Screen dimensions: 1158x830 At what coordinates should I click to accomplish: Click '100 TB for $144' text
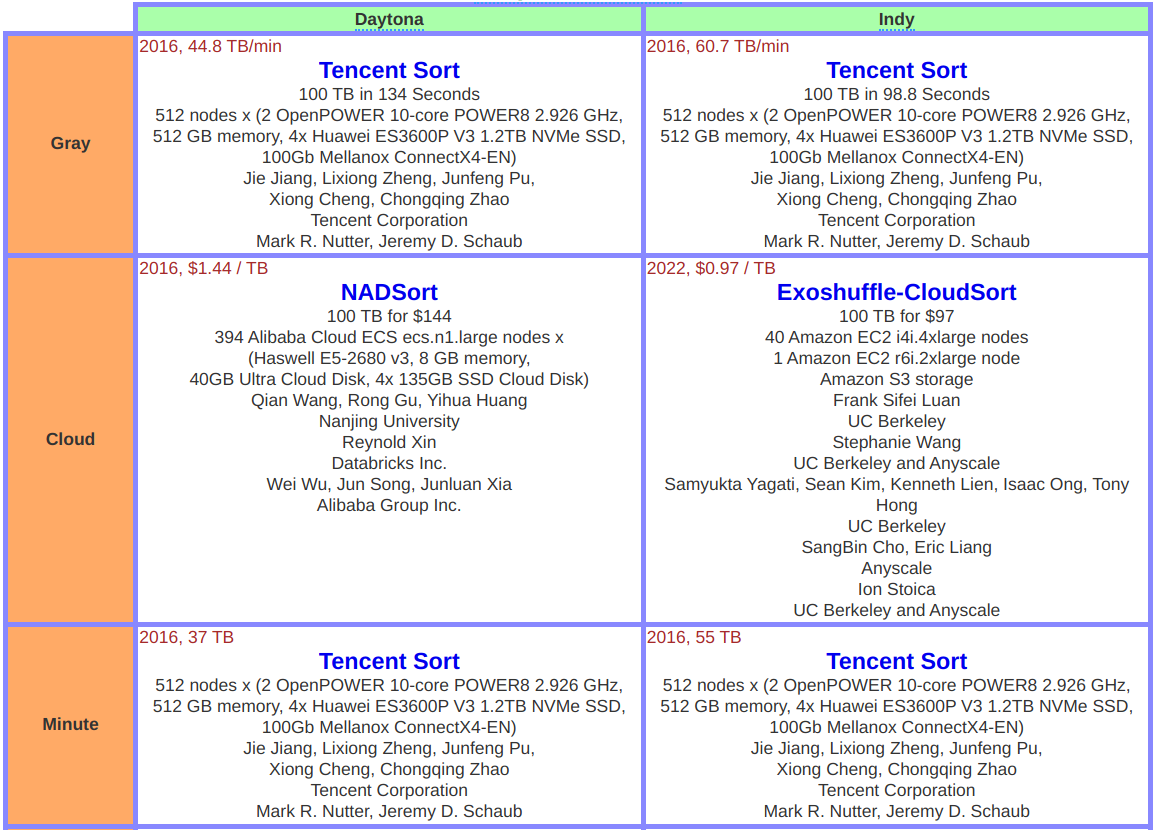[388, 316]
